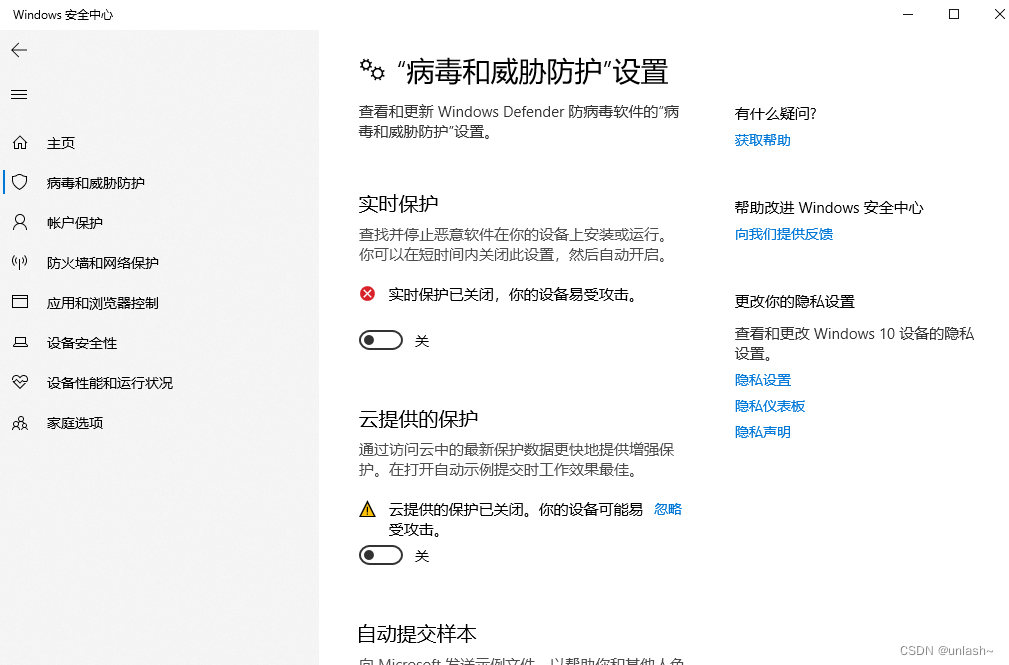The width and height of the screenshot is (1009, 665).
Task: Click the 向我们提供反馈 link
Action: (784, 234)
